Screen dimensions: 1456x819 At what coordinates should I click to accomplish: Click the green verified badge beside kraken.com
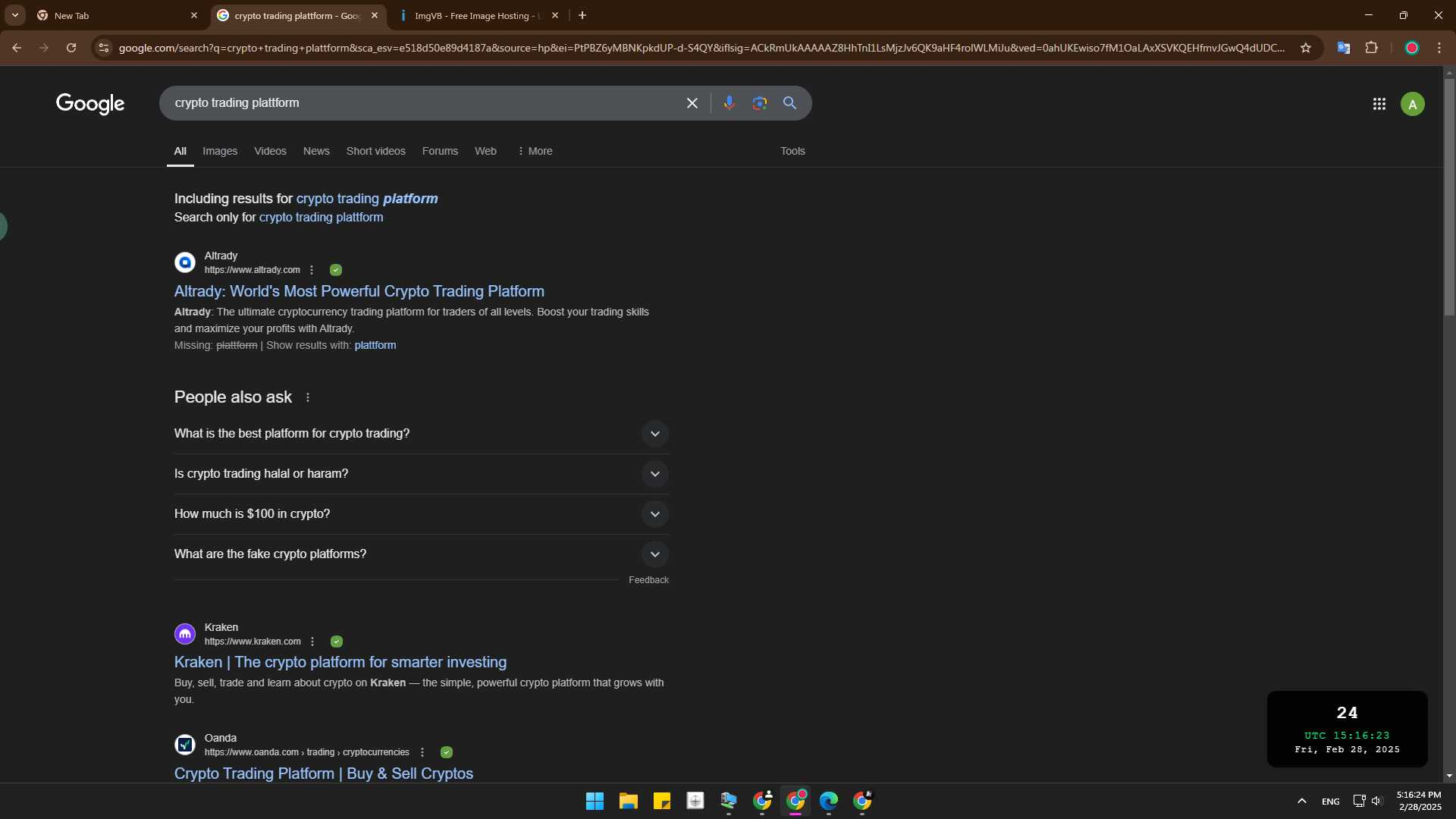tap(337, 642)
